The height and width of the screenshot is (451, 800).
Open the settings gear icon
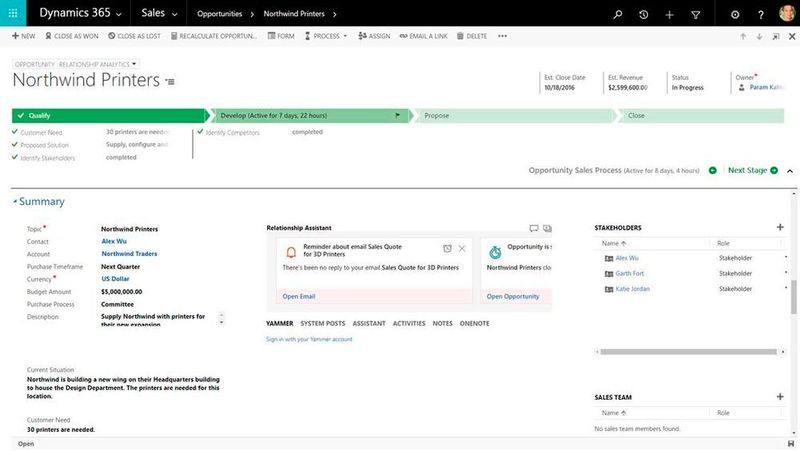click(736, 14)
